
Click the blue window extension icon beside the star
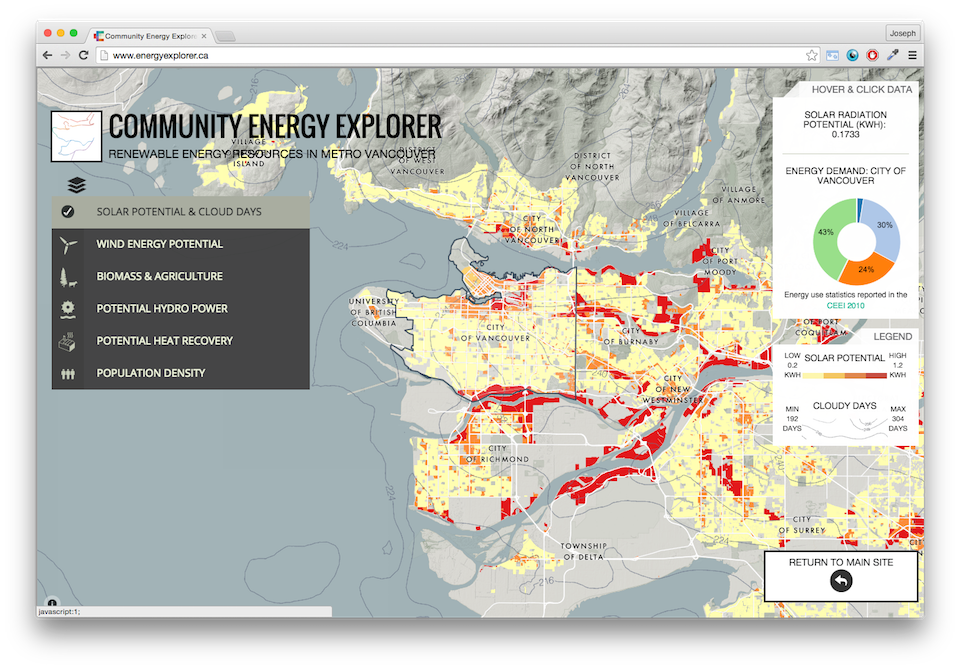pos(832,56)
